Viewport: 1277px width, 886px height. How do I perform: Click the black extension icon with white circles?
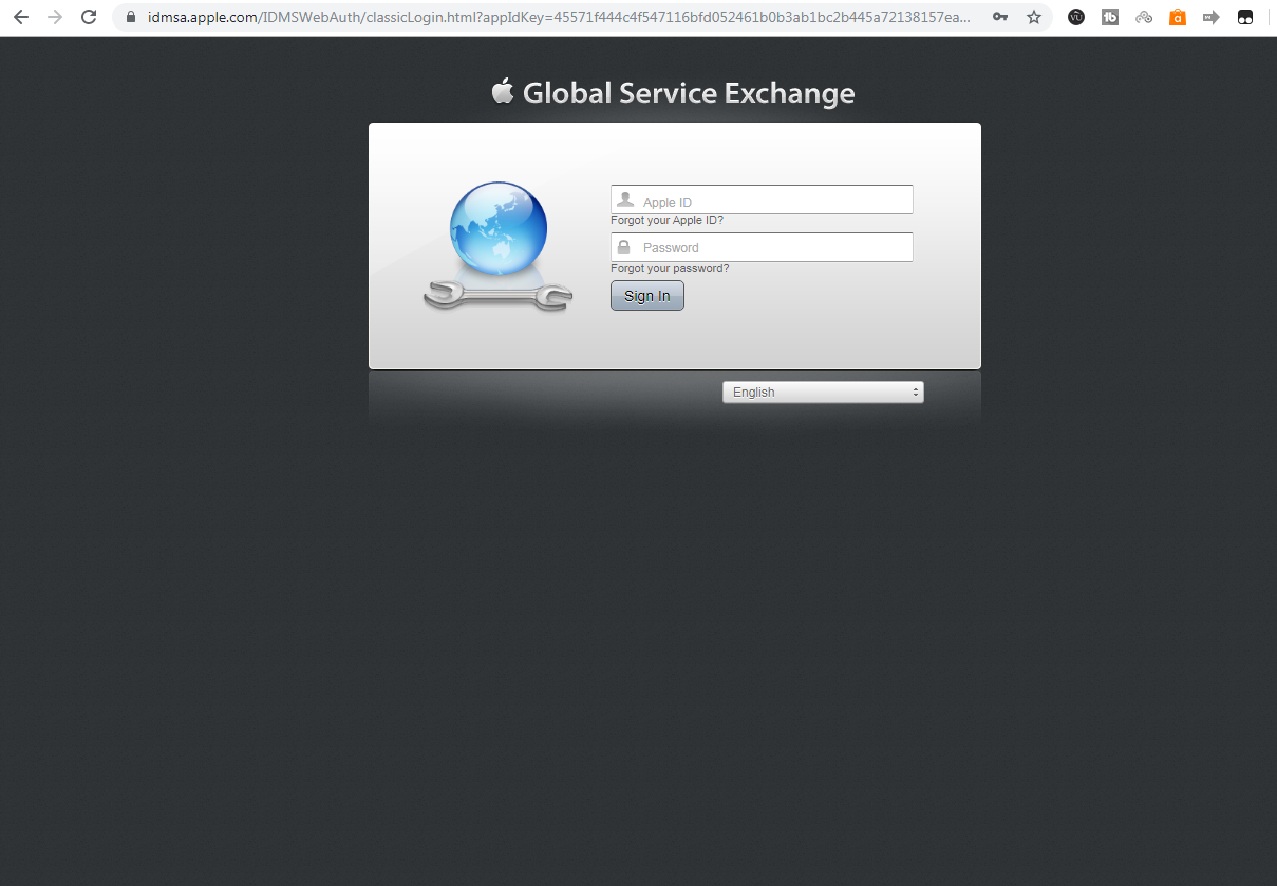tap(1244, 17)
